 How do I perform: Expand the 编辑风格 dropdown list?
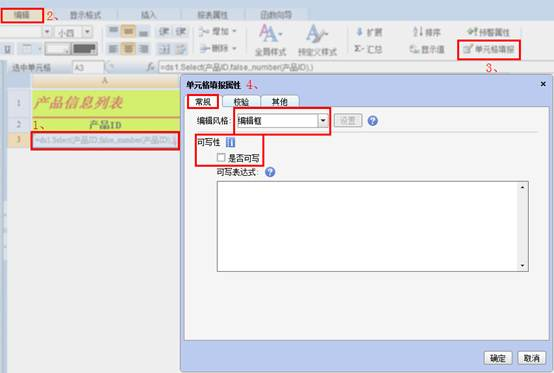point(323,121)
